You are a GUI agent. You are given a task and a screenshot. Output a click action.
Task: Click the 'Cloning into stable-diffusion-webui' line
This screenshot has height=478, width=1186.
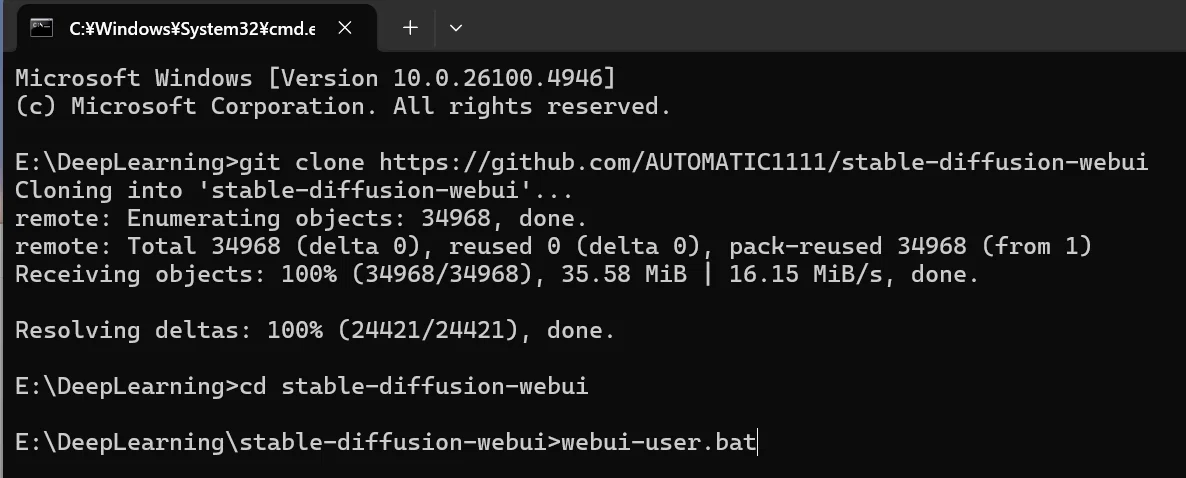coord(294,191)
